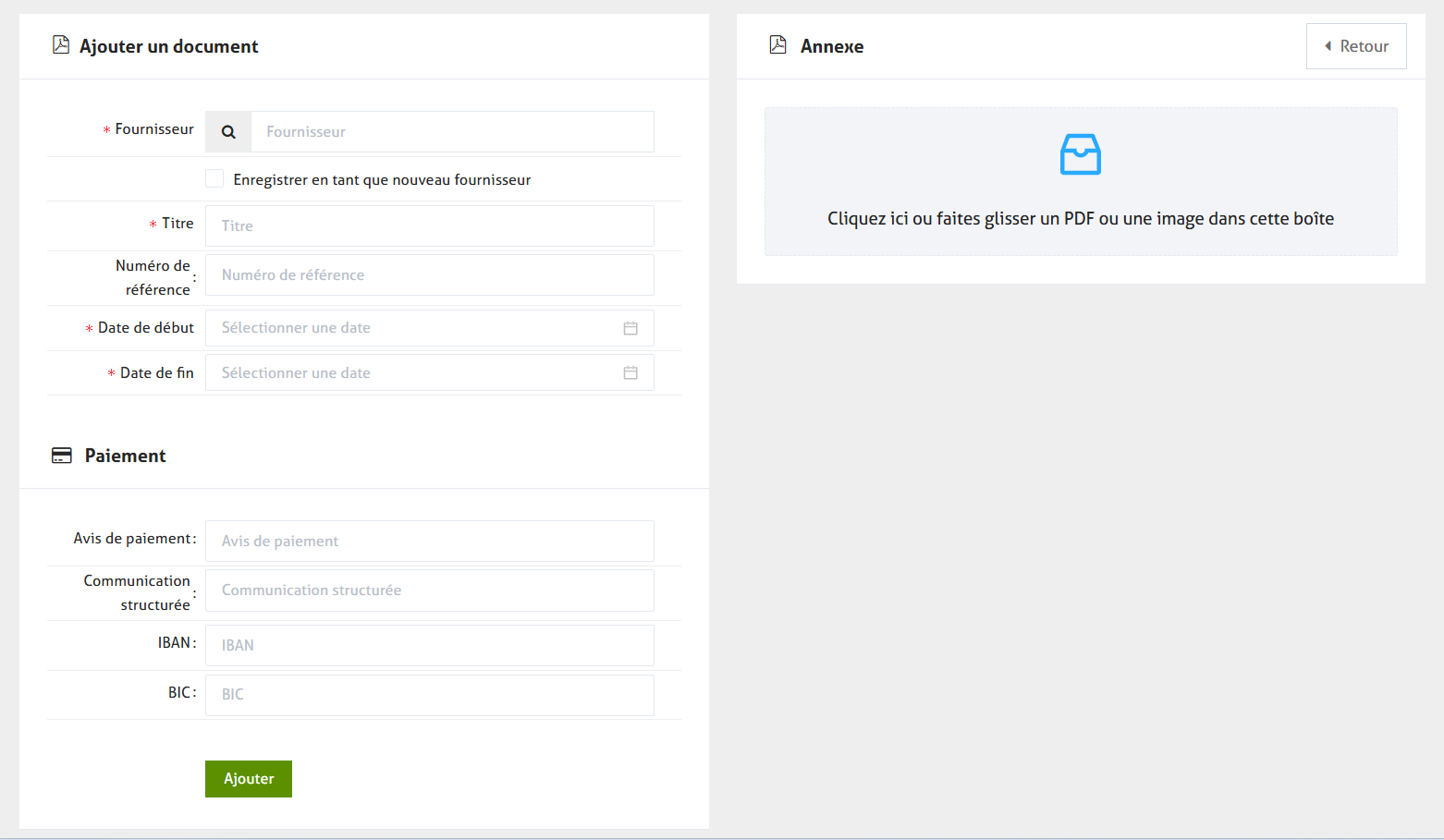The image size is (1444, 840).
Task: Click the IBAN input field
Action: pos(429,646)
